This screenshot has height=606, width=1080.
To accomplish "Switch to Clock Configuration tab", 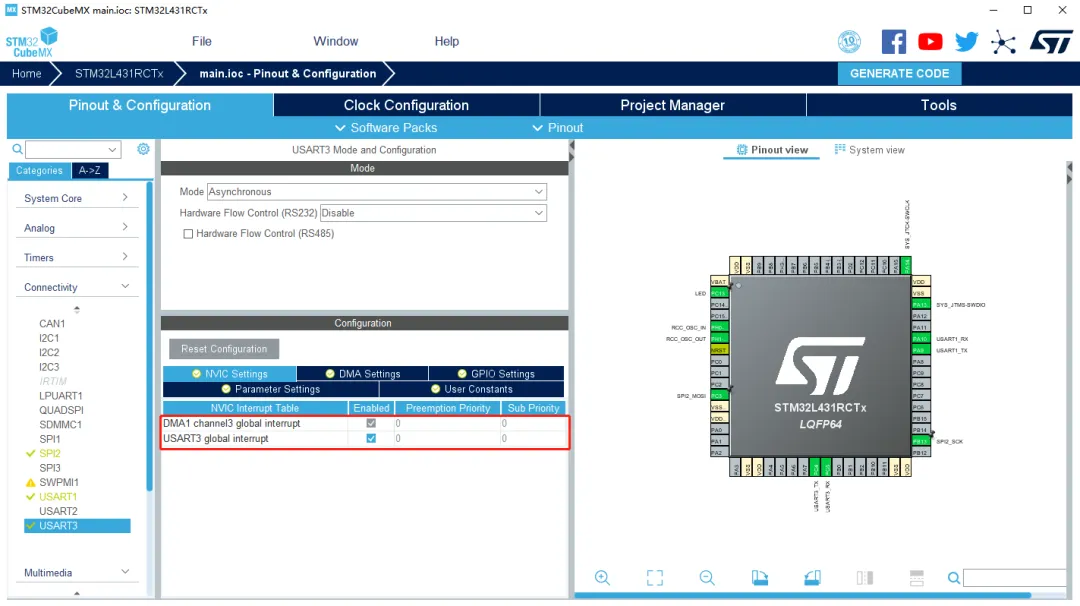I will (x=406, y=105).
